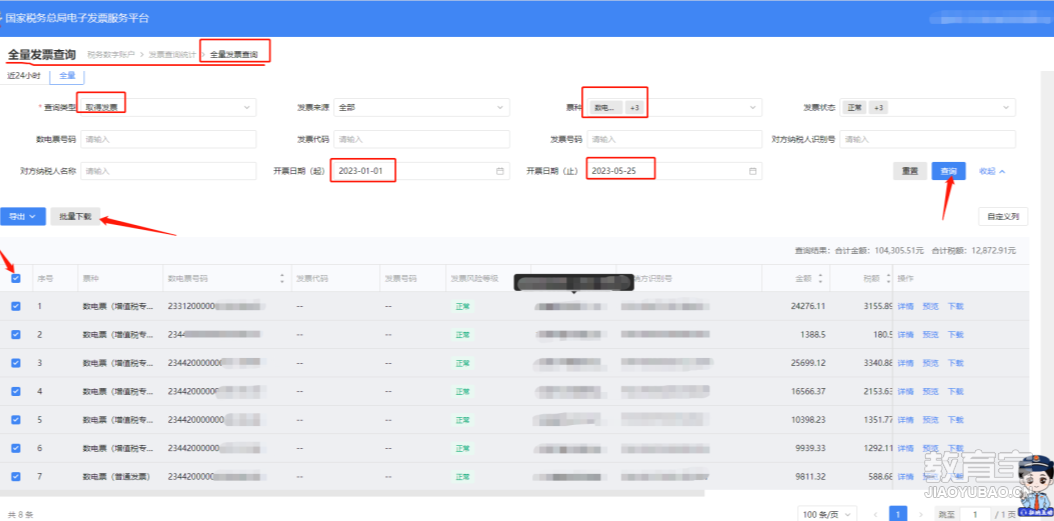Click the 国家税务总局电子发票服务平台 header title

point(77,18)
